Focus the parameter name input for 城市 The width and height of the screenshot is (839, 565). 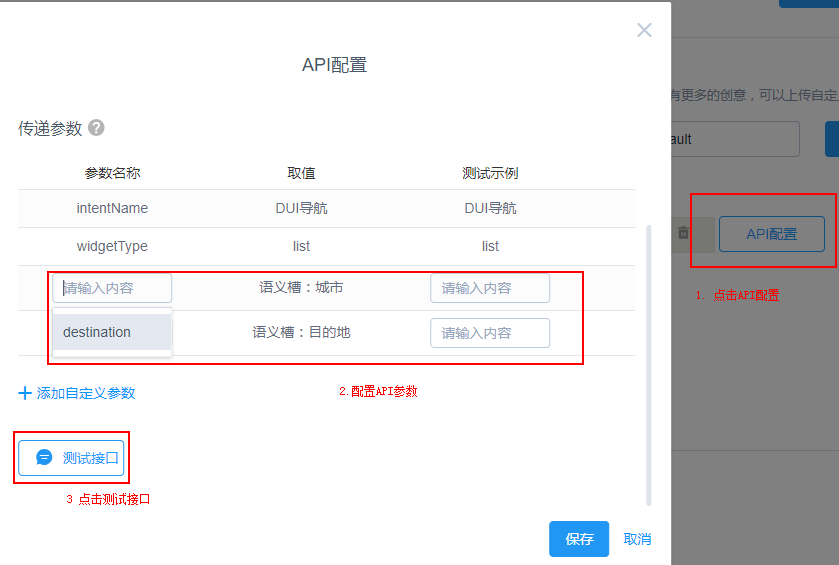tap(112, 288)
